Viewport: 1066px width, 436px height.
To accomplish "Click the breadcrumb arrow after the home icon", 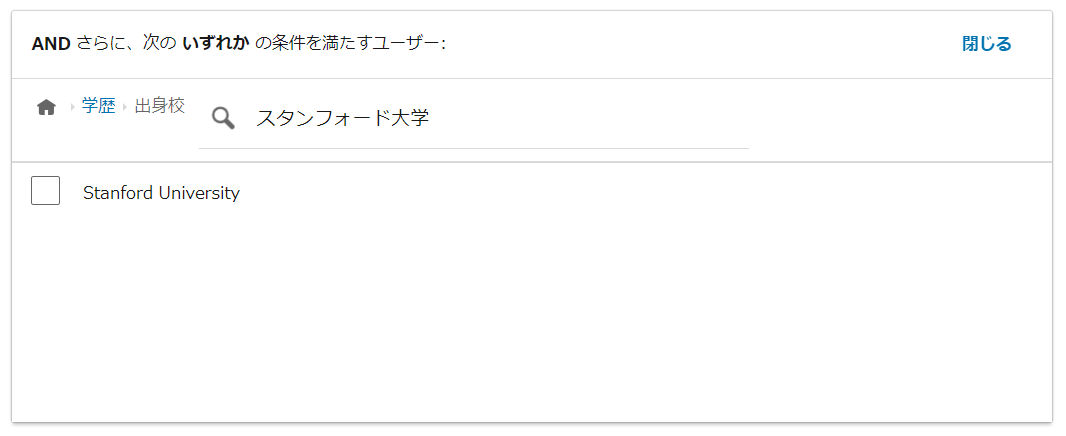I will (73, 107).
